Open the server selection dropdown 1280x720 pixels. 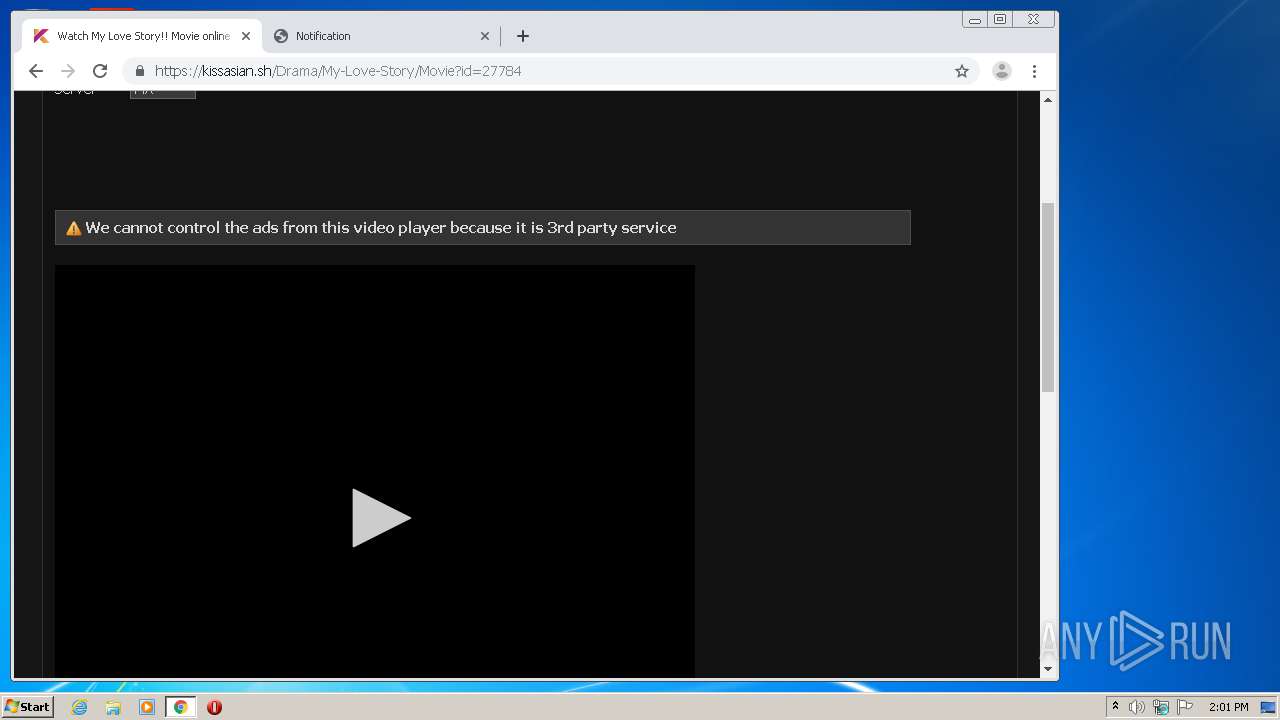tap(163, 92)
